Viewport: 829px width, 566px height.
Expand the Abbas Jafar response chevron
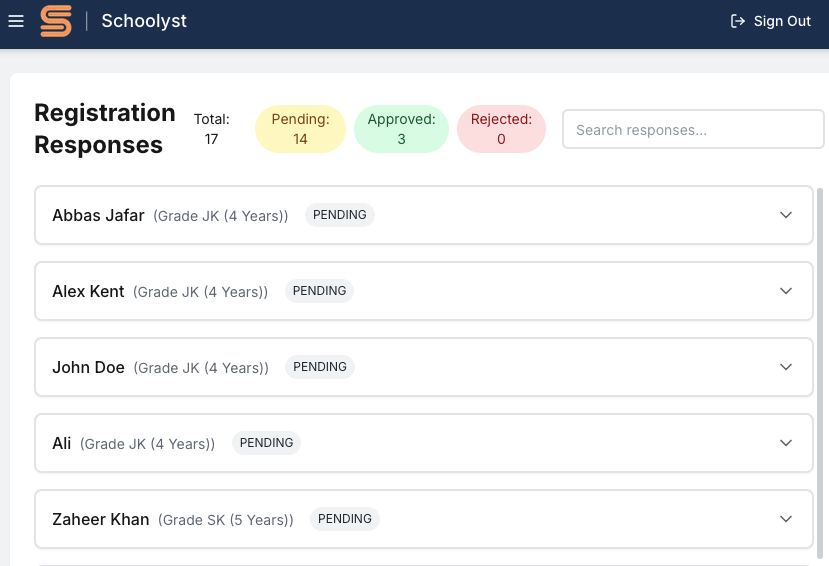tap(786, 215)
